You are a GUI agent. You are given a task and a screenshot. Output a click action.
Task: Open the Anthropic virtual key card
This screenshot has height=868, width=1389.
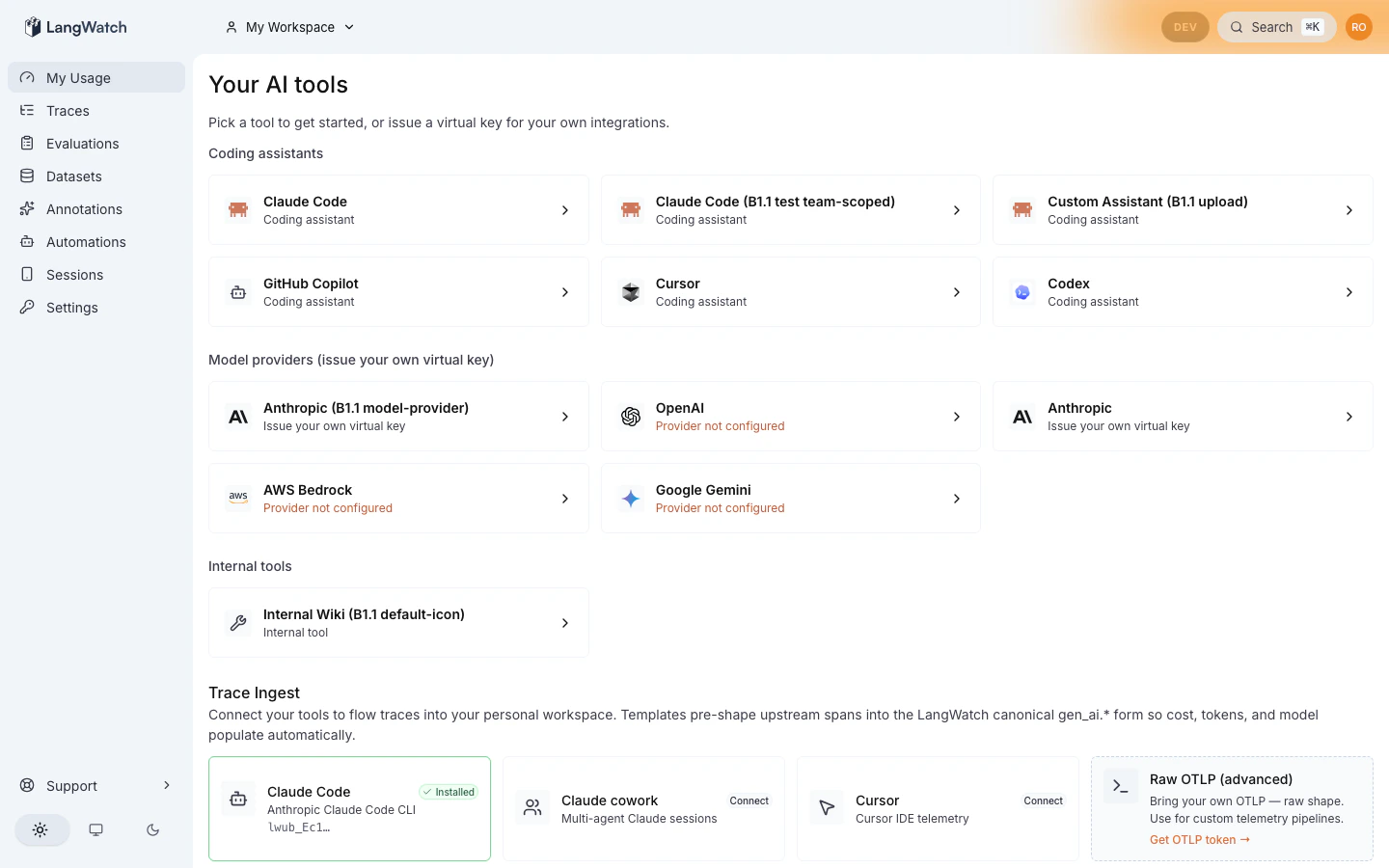point(1183,417)
